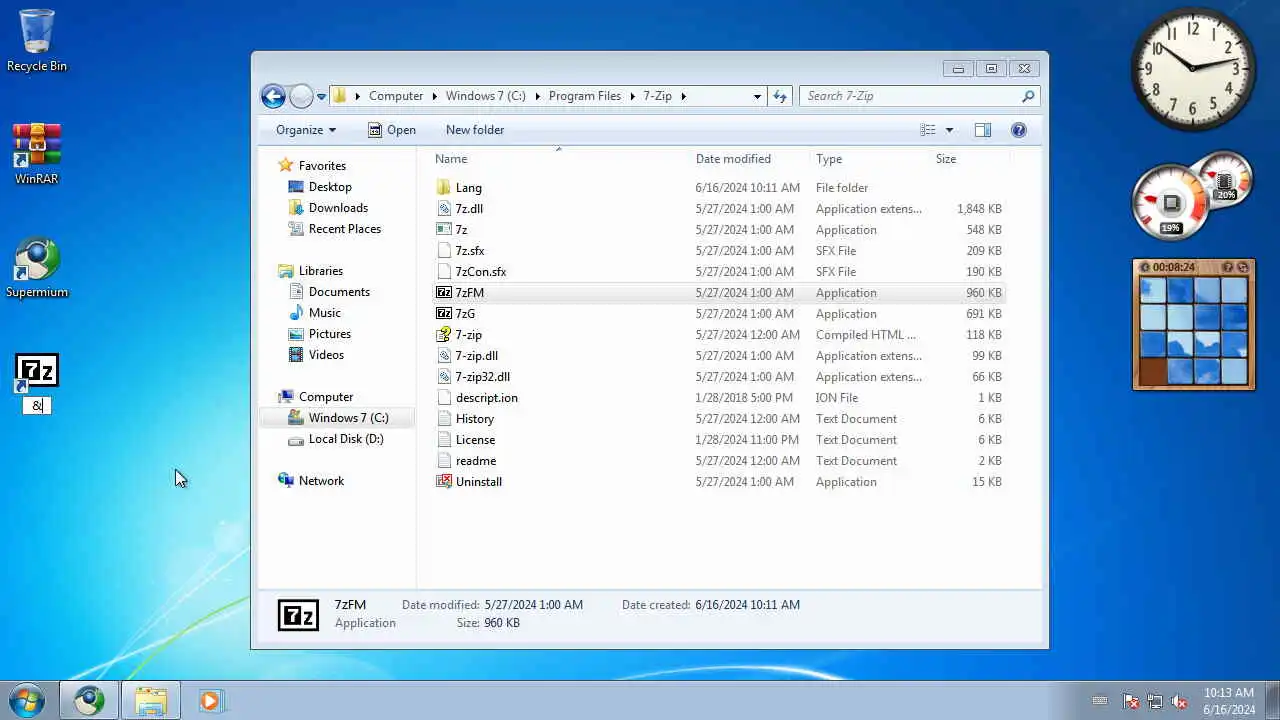The width and height of the screenshot is (1280, 720).
Task: Click the Change your view icon
Action: [x=928, y=130]
